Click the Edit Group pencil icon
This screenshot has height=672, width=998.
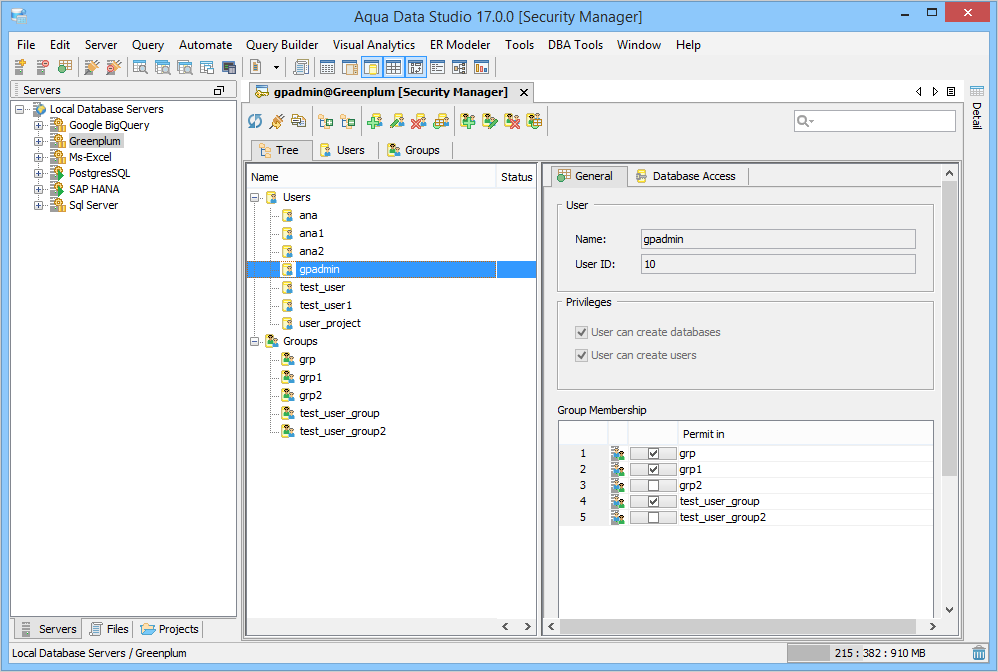pos(490,121)
